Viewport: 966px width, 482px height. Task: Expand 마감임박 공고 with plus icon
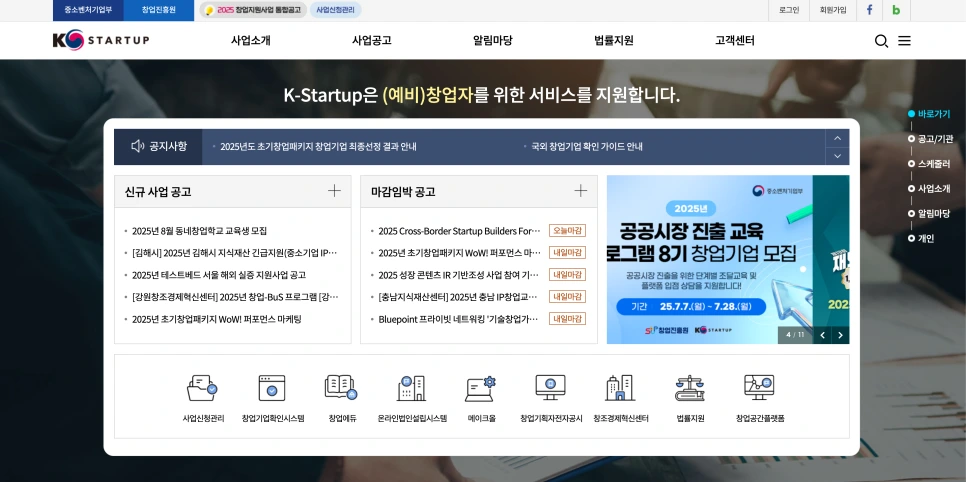580,190
